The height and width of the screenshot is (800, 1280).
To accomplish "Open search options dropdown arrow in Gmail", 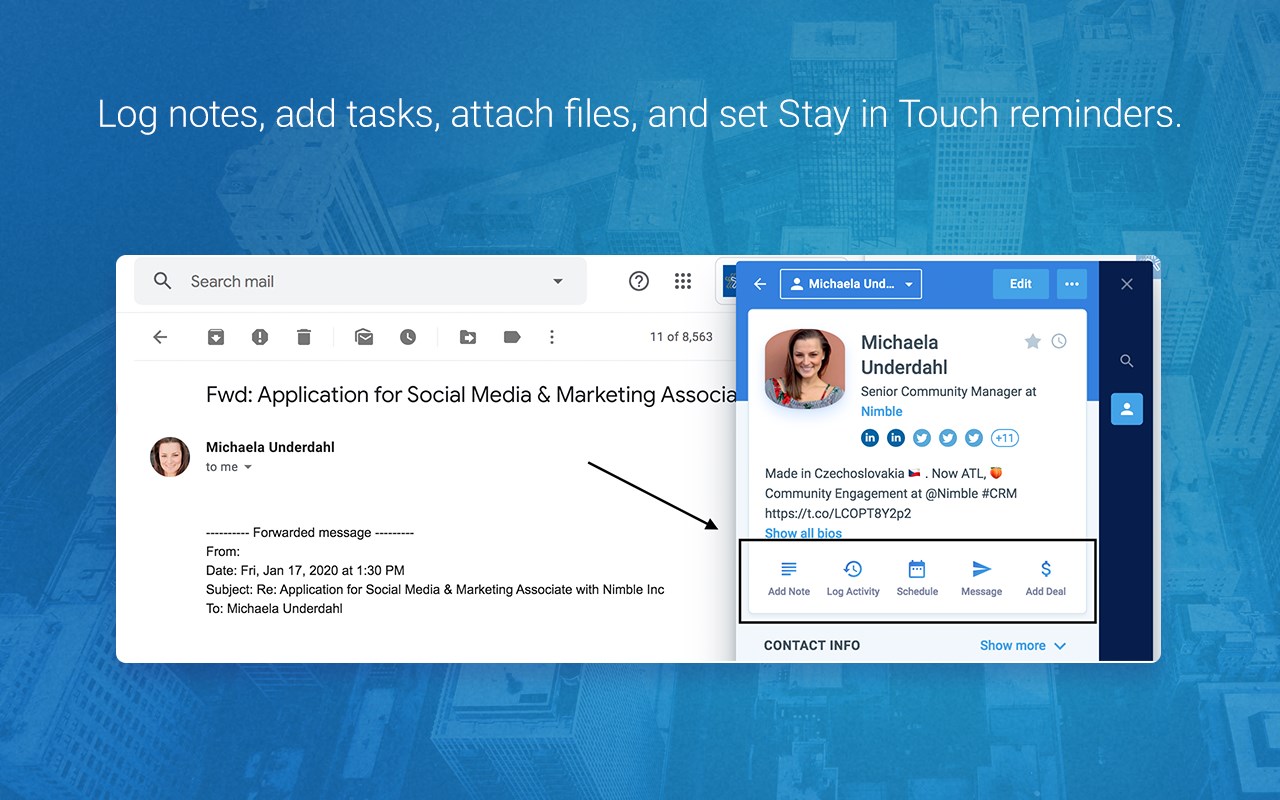I will pos(558,282).
